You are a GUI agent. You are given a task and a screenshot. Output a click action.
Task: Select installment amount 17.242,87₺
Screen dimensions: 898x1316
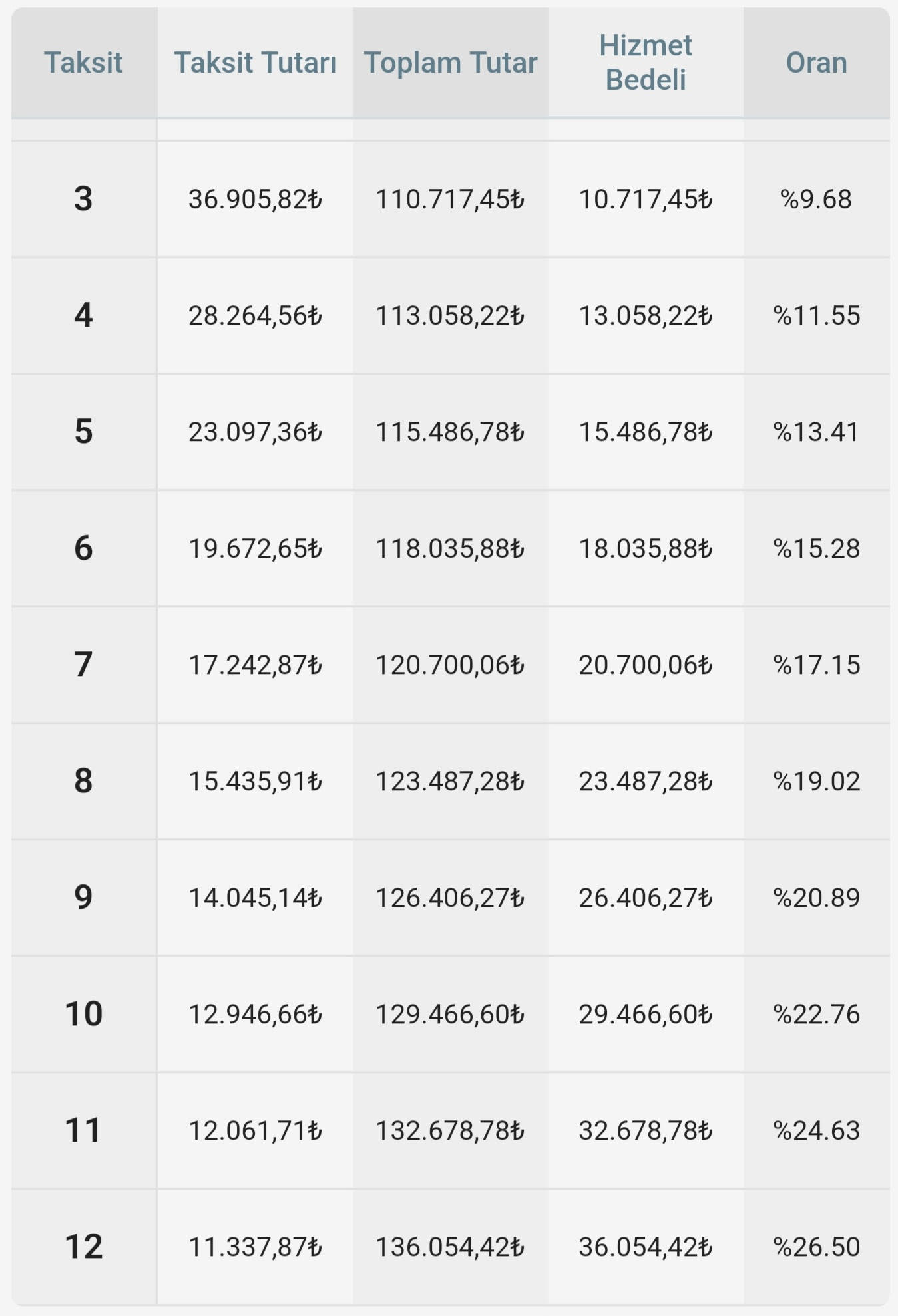(x=255, y=665)
